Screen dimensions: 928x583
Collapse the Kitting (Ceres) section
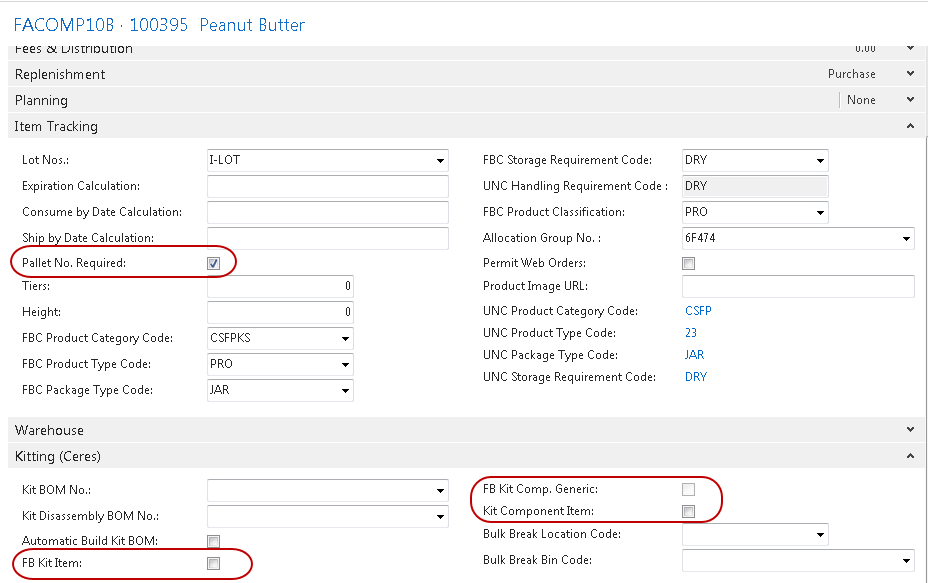coord(909,456)
